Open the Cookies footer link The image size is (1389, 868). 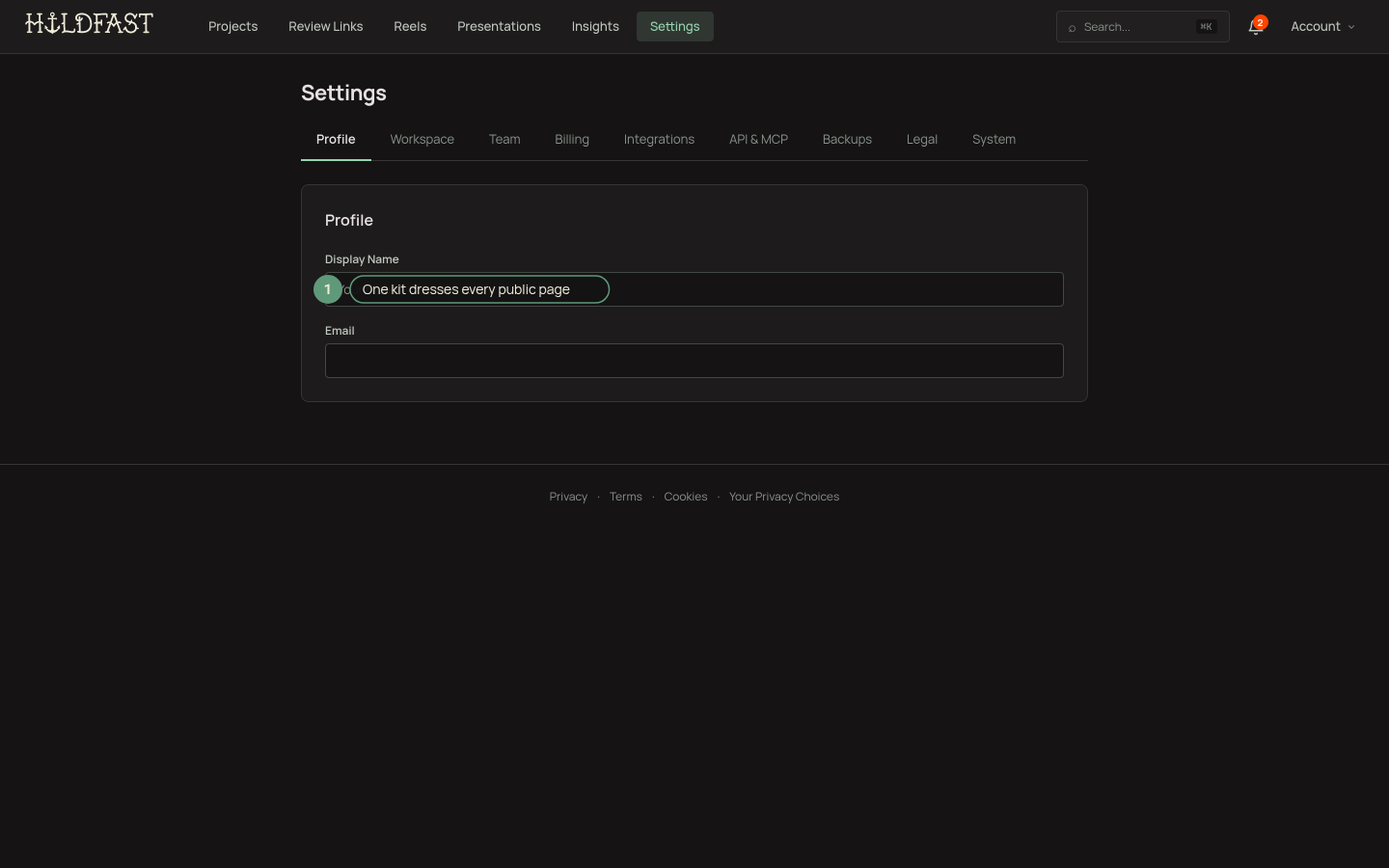tap(686, 497)
